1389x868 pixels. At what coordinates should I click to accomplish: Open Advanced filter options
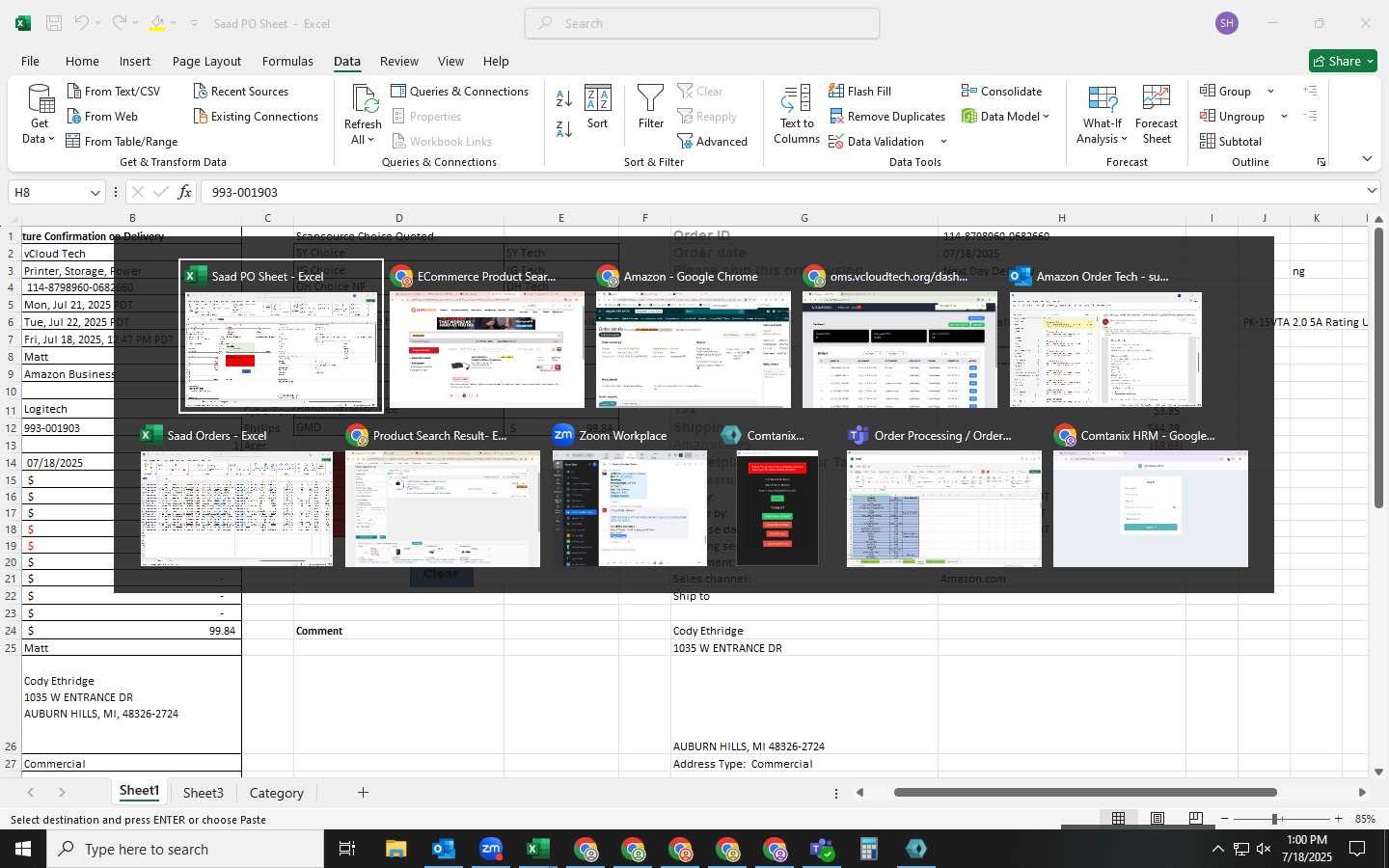pyautogui.click(x=712, y=141)
